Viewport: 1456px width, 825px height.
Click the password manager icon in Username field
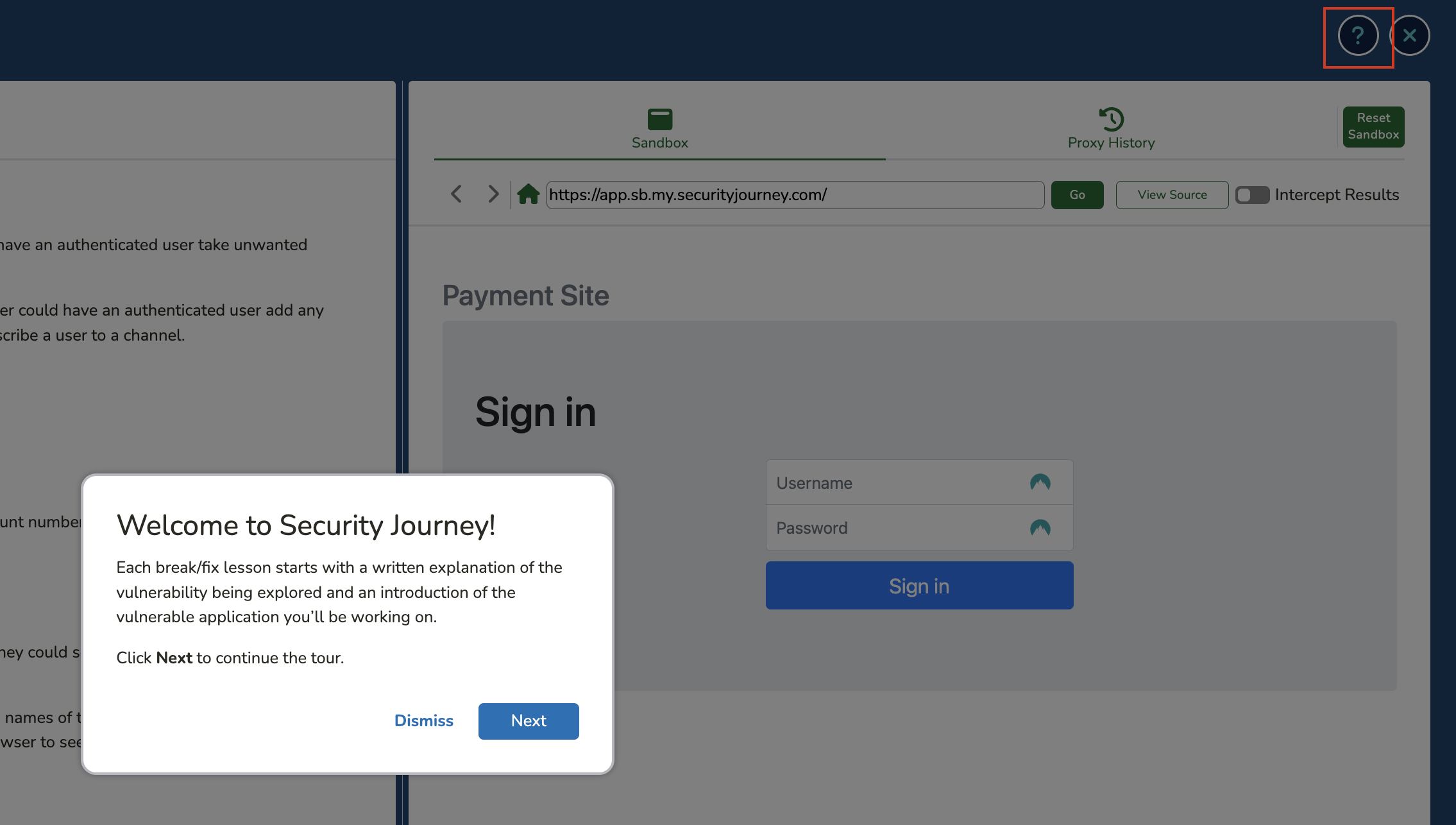(x=1040, y=482)
